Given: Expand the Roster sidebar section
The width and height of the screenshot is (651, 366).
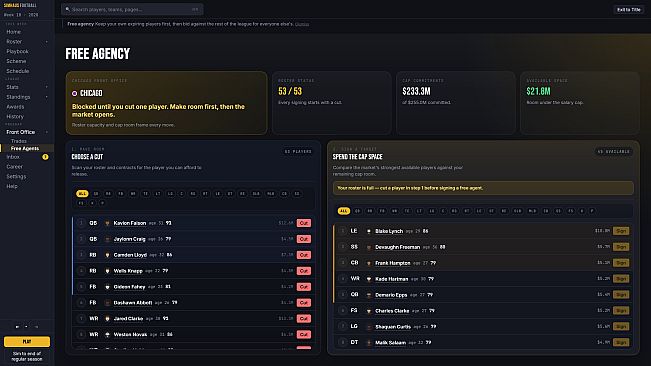Looking at the screenshot, I should 46,42.
